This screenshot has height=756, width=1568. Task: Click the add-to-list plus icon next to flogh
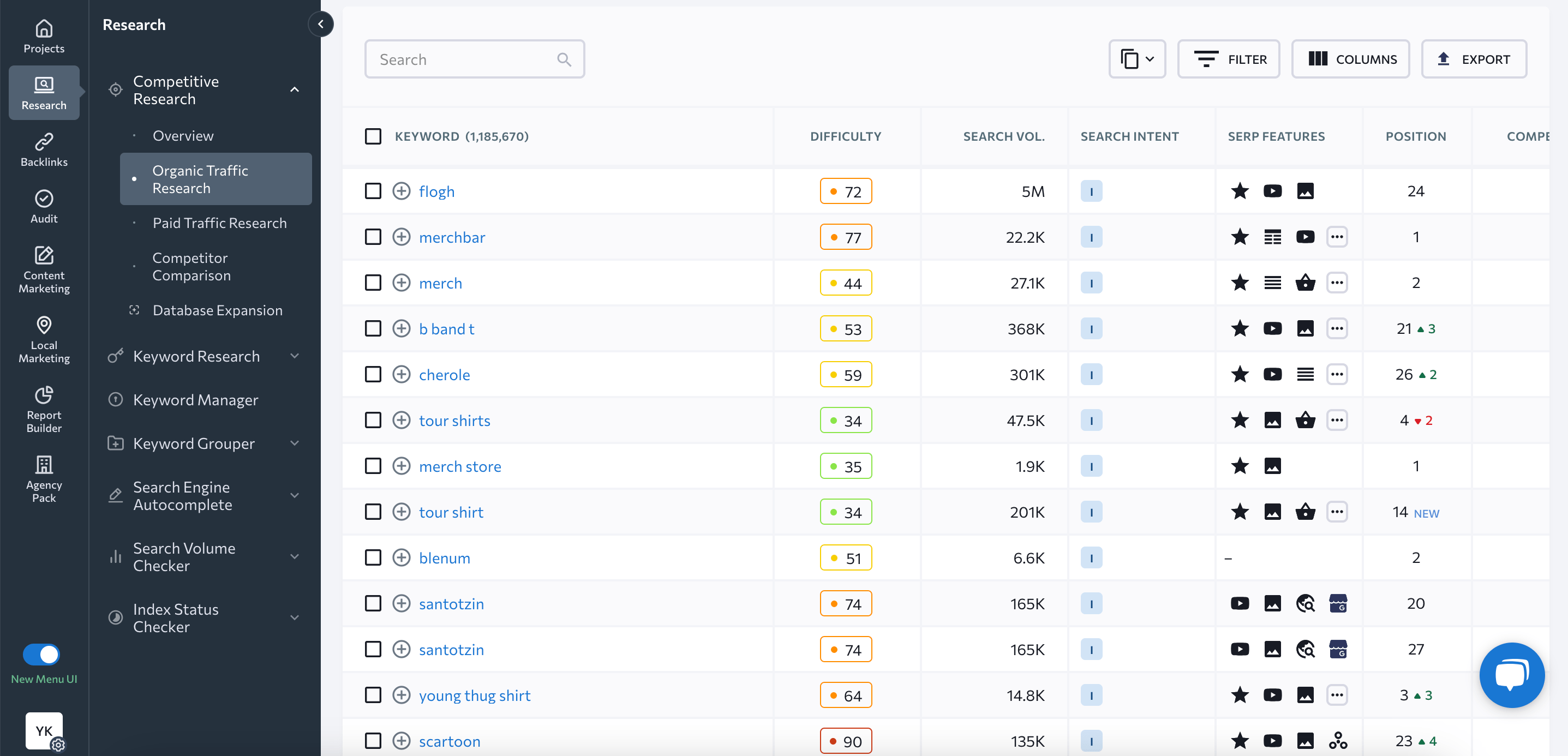[x=402, y=190]
